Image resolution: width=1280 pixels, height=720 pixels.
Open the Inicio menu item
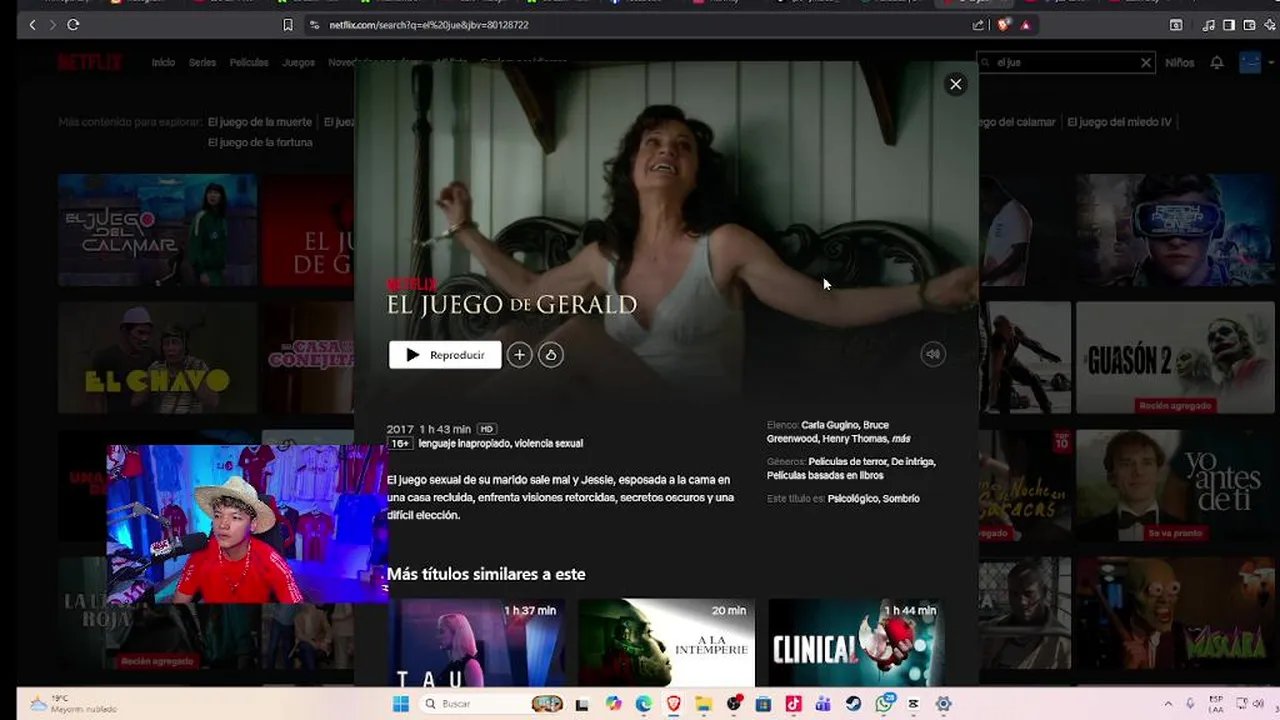(x=163, y=62)
